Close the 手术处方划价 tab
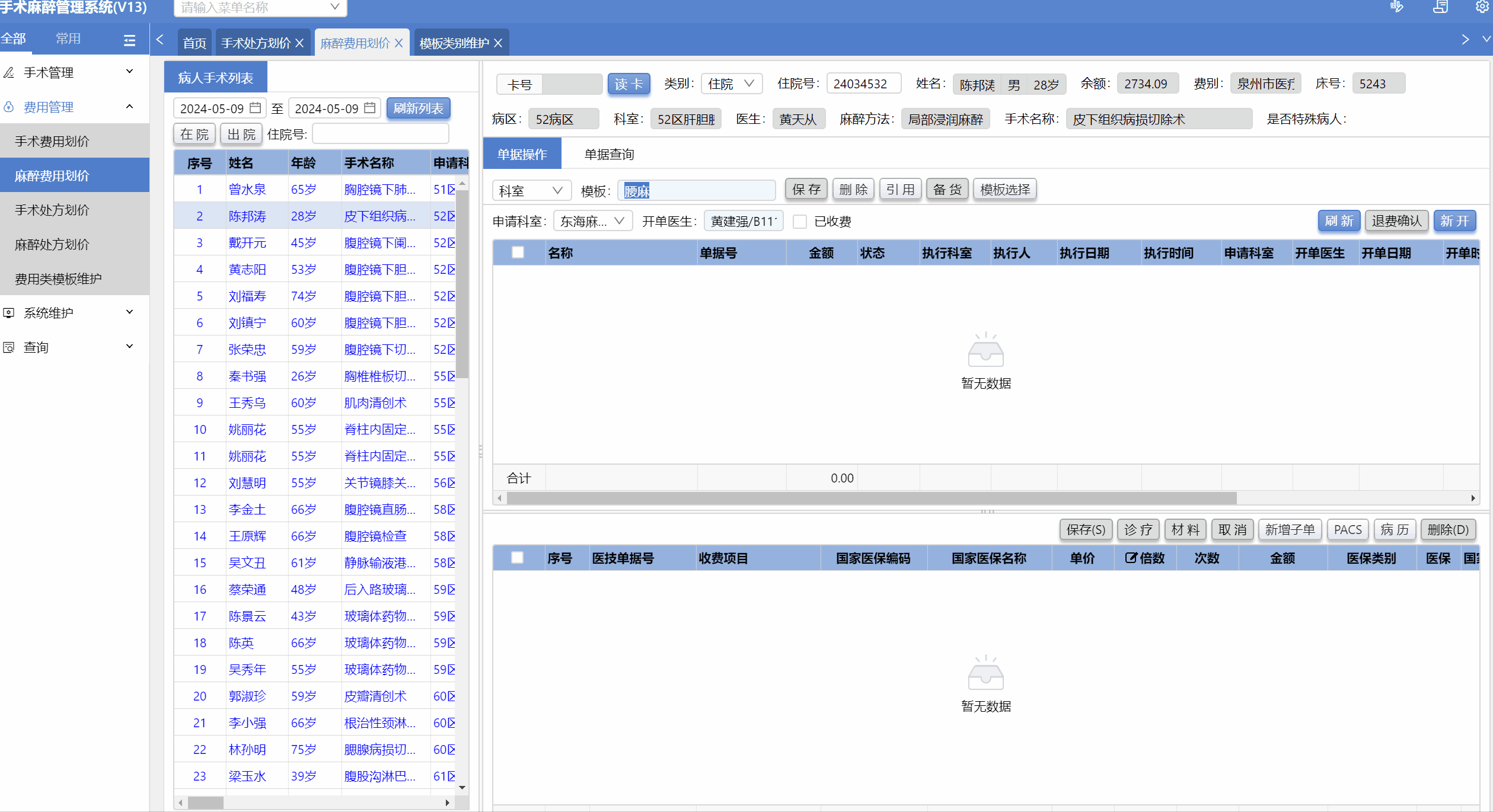The image size is (1493, 812). (299, 43)
